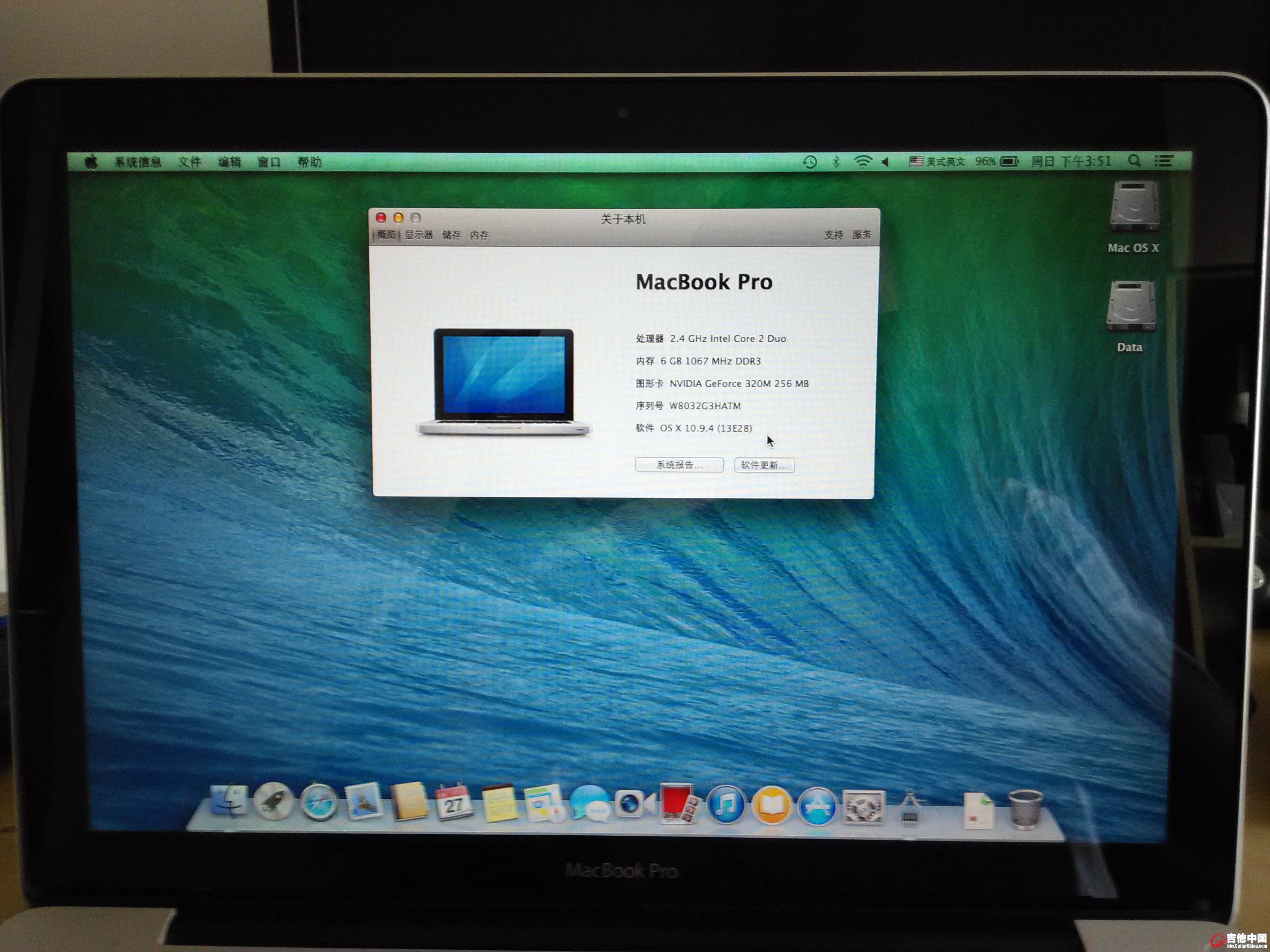
Task: Switch to 储存 tab
Action: coord(451,235)
